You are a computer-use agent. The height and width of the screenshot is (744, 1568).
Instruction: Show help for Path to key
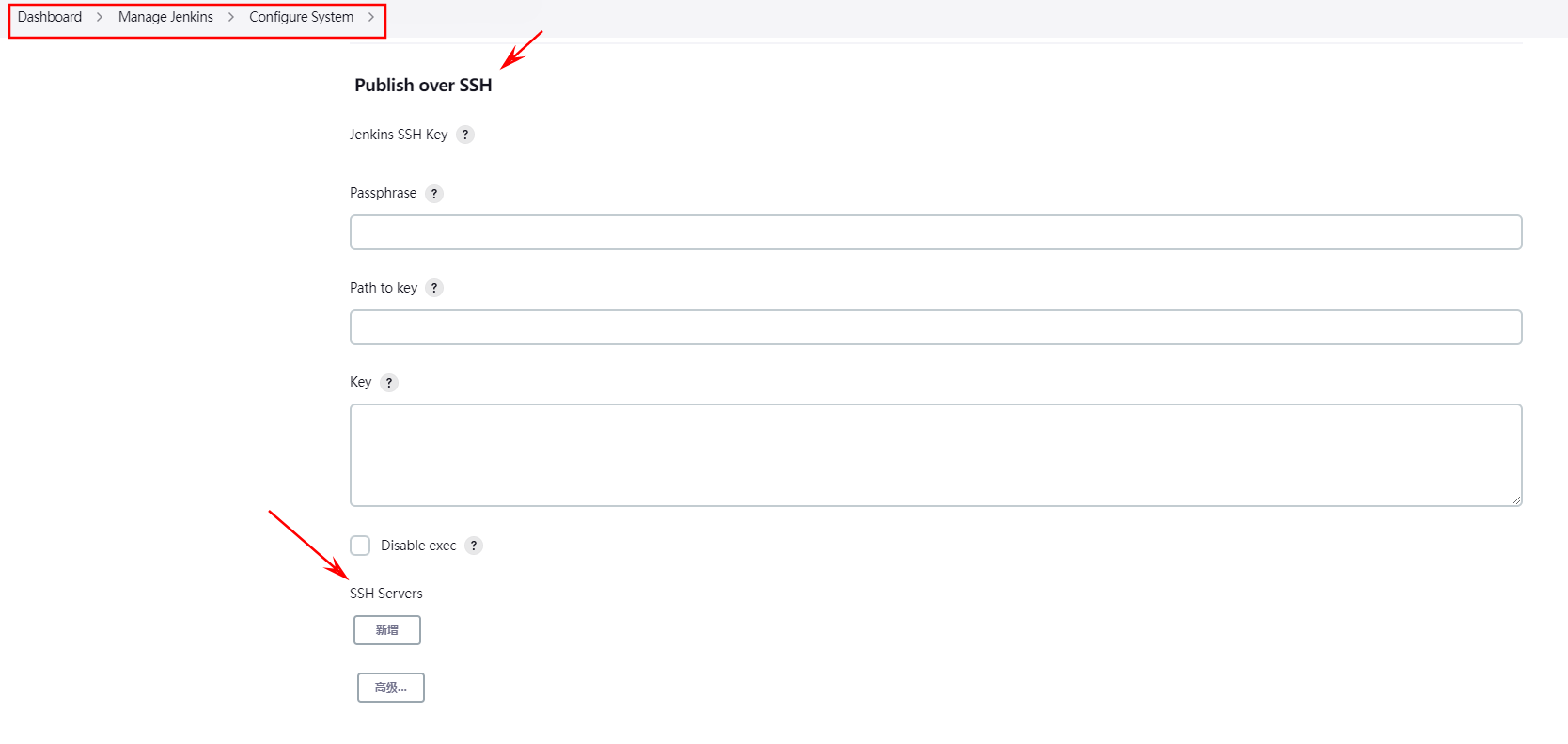tap(434, 288)
